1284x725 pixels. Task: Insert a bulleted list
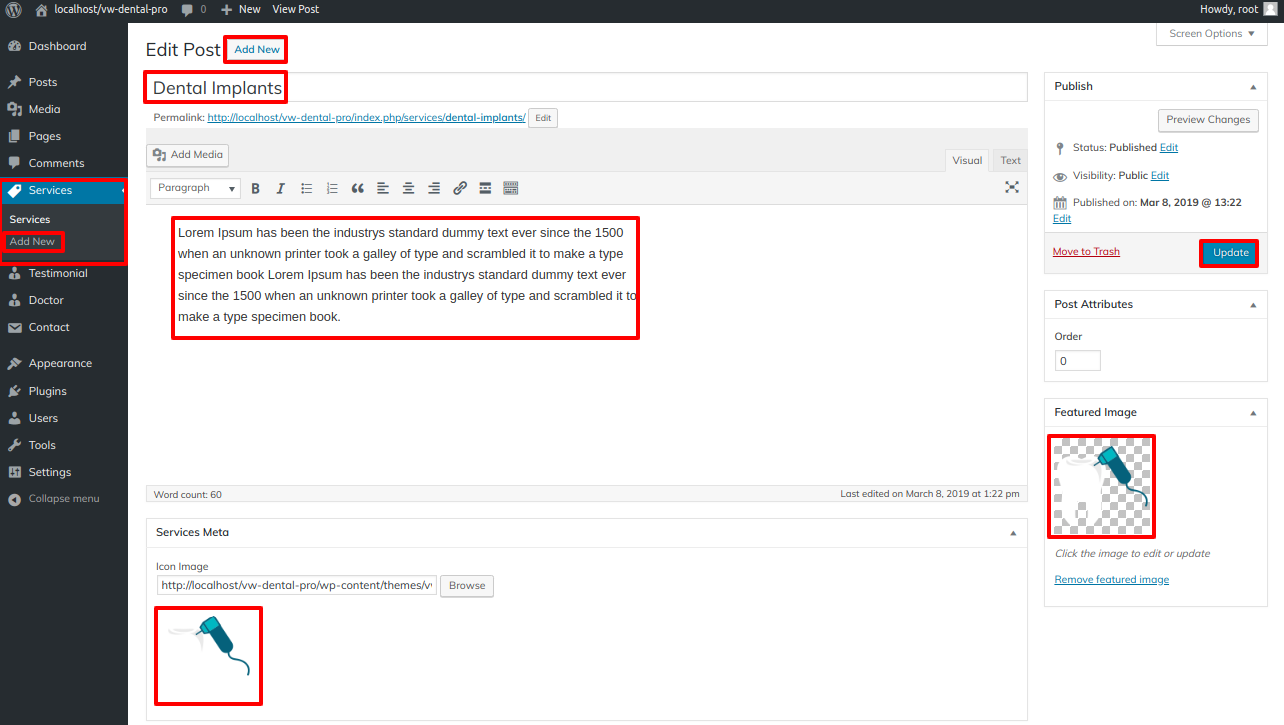[x=307, y=188]
